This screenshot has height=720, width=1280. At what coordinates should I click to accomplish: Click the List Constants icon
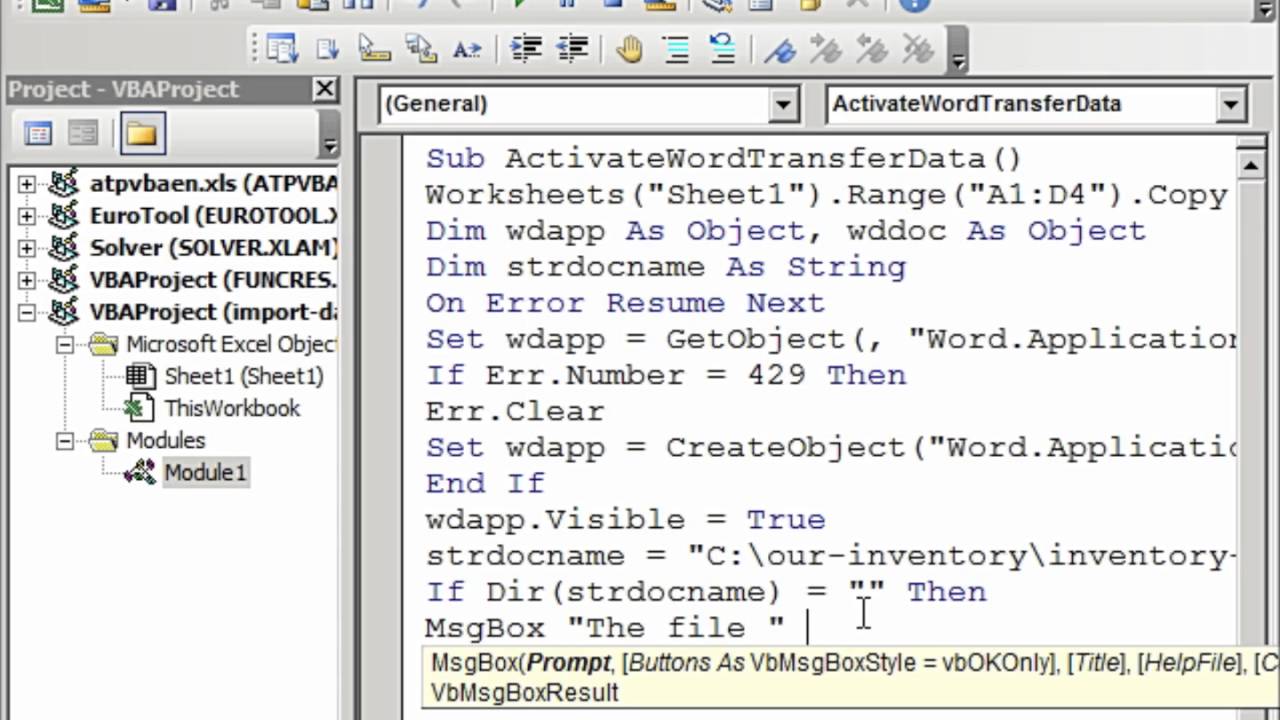pyautogui.click(x=328, y=49)
